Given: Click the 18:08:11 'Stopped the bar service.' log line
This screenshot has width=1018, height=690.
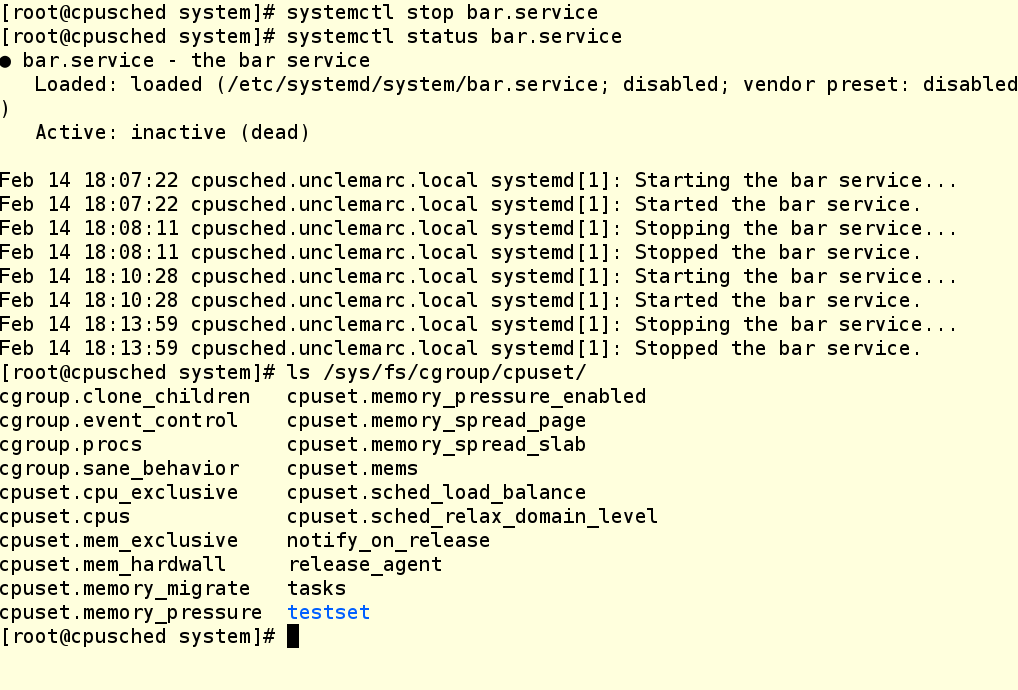Looking at the screenshot, I should click(460, 253).
